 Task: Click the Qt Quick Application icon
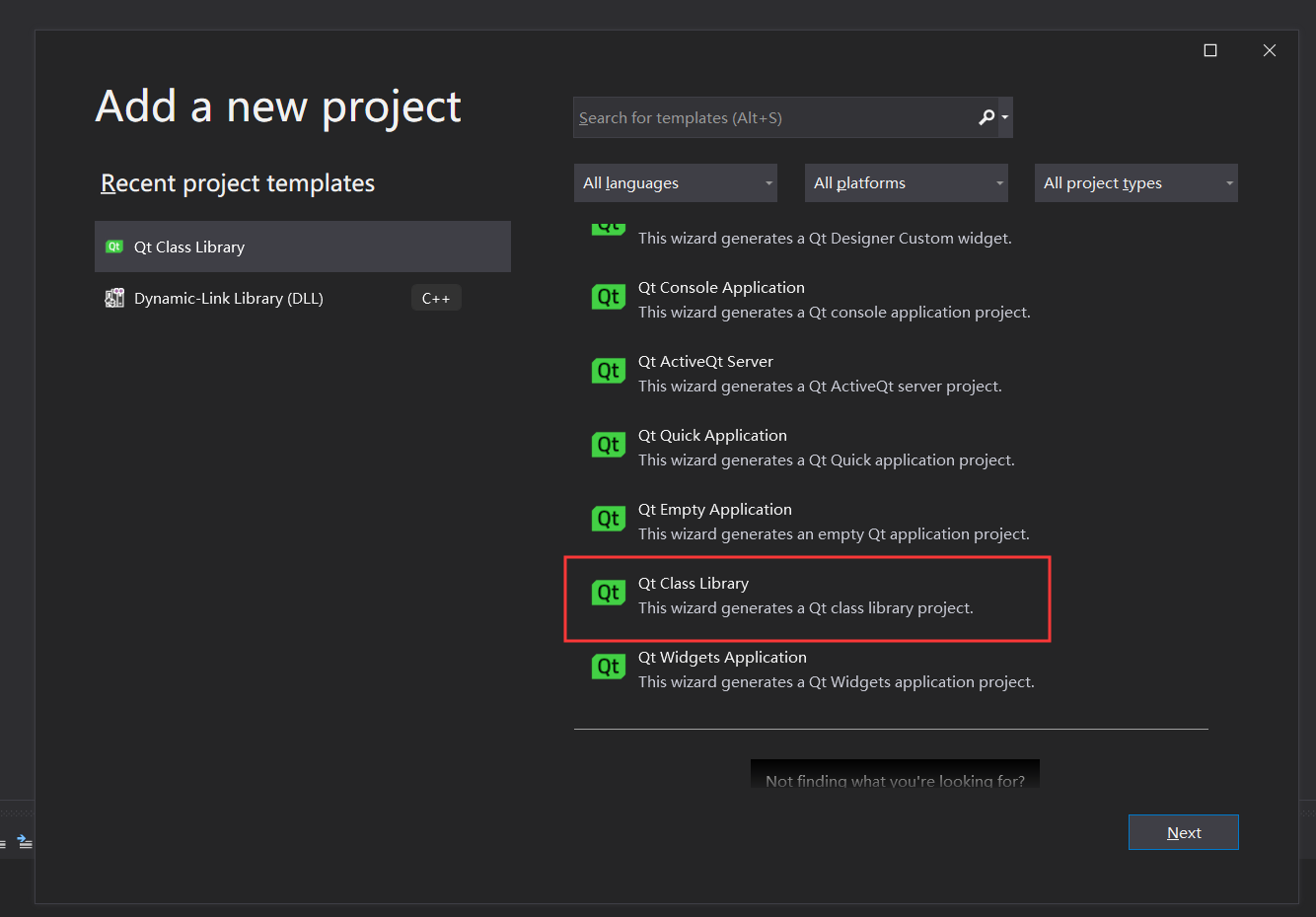(608, 445)
